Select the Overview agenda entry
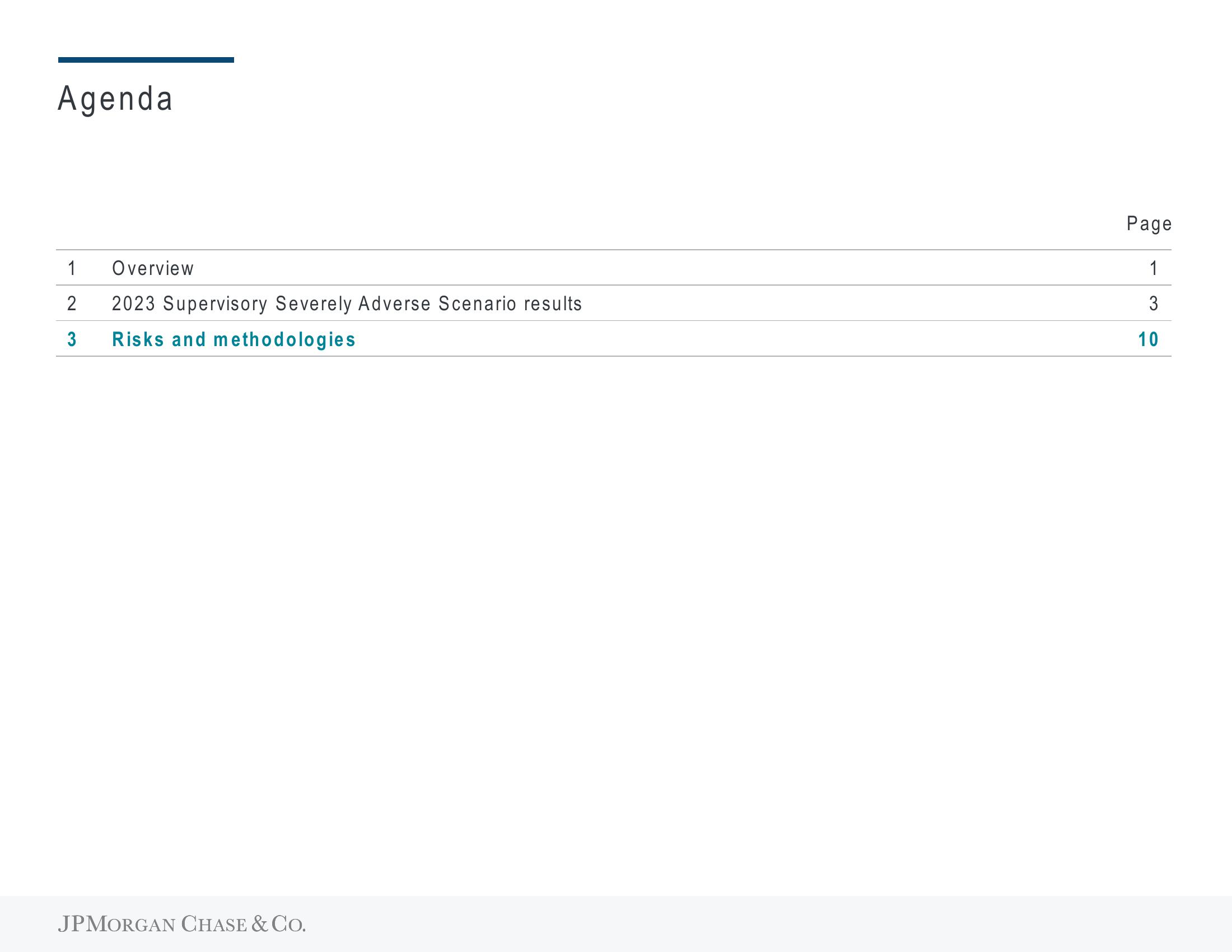The image size is (1232, 952). (153, 268)
